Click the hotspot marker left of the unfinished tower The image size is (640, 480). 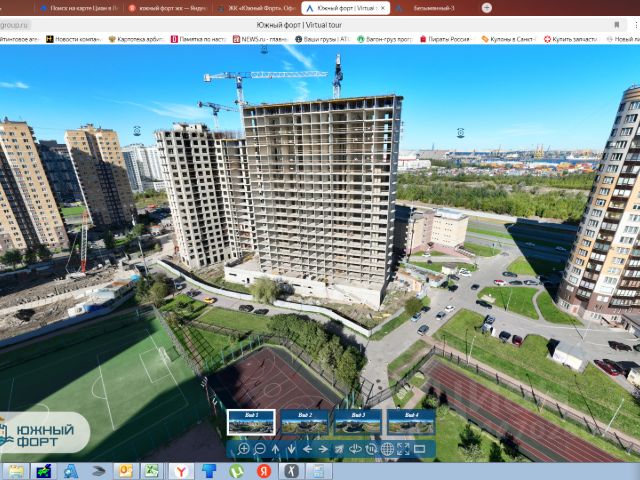pos(137,131)
